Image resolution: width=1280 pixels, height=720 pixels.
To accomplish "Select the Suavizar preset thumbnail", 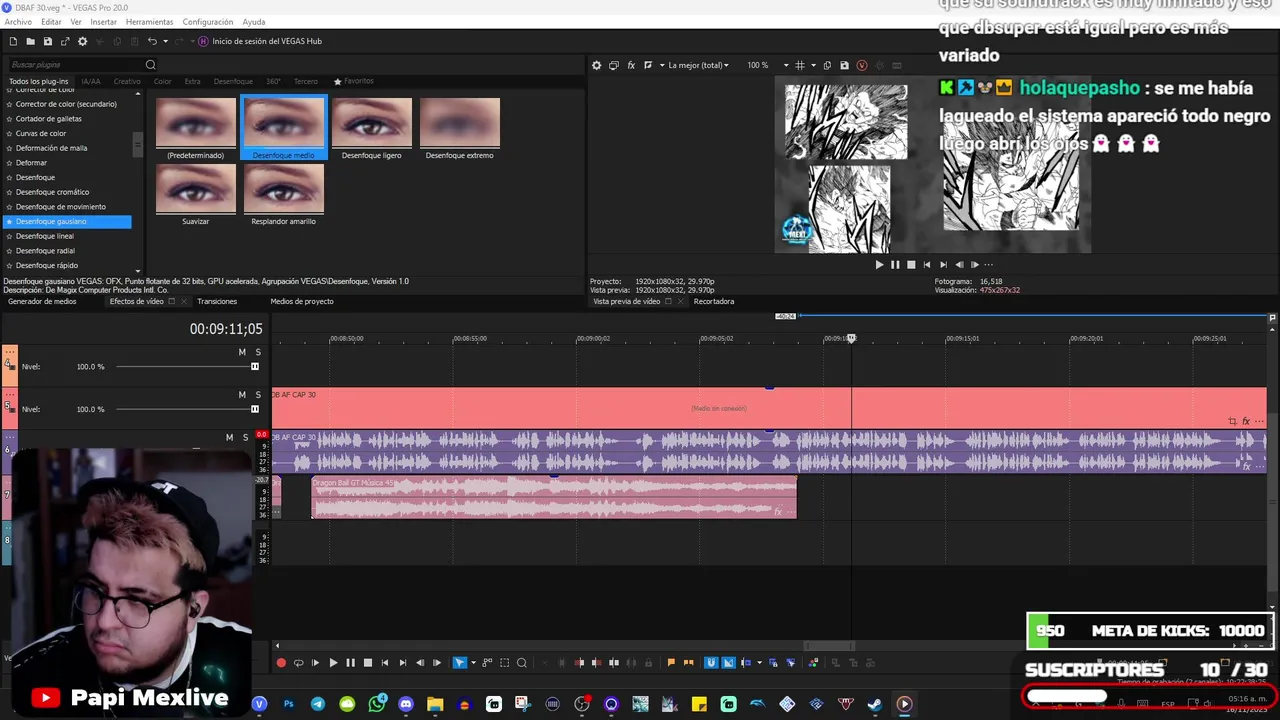I will tap(196, 194).
